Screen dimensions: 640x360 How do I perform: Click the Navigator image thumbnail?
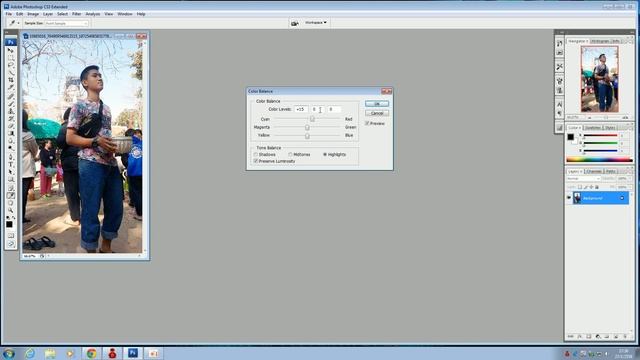[x=600, y=79]
